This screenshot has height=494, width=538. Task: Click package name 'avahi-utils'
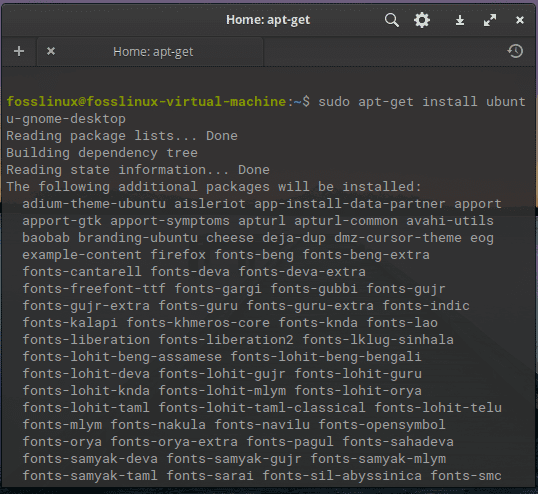point(449,221)
